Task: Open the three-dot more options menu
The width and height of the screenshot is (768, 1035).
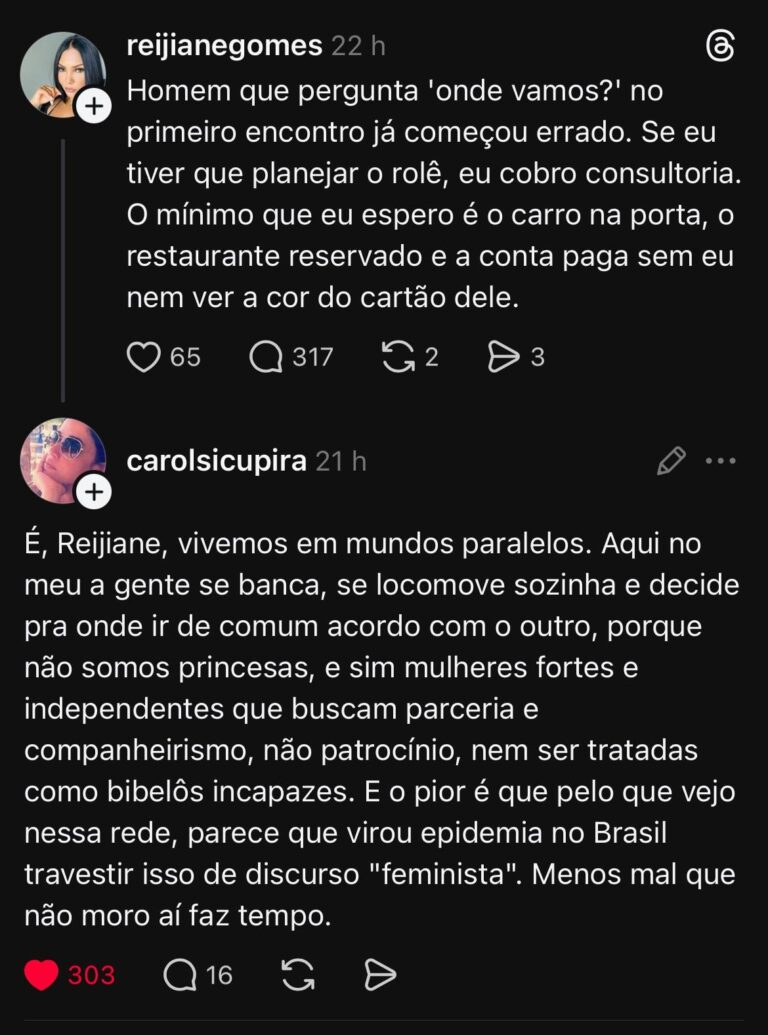Action: pos(721,461)
